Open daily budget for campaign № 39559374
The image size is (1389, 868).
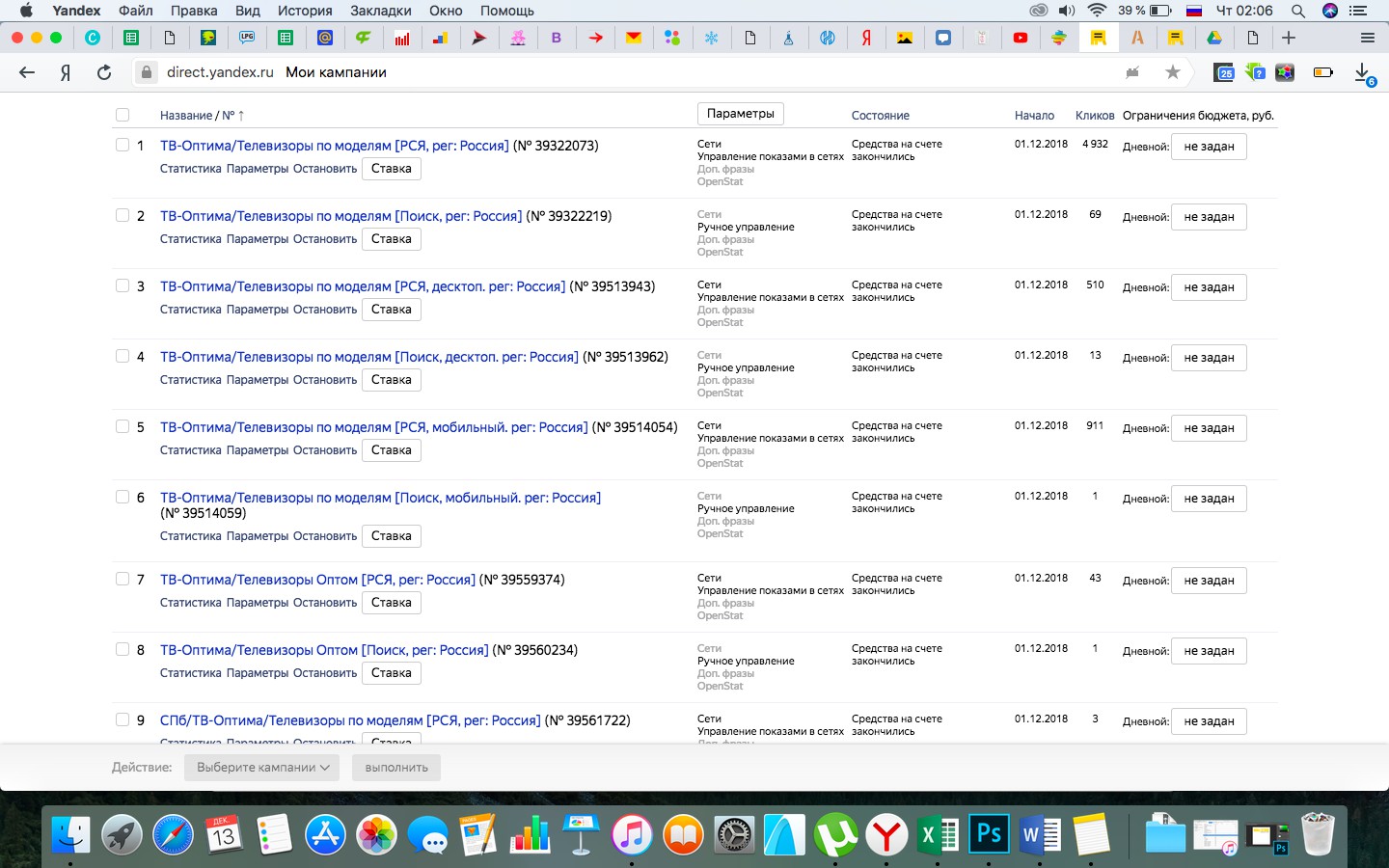(1209, 581)
